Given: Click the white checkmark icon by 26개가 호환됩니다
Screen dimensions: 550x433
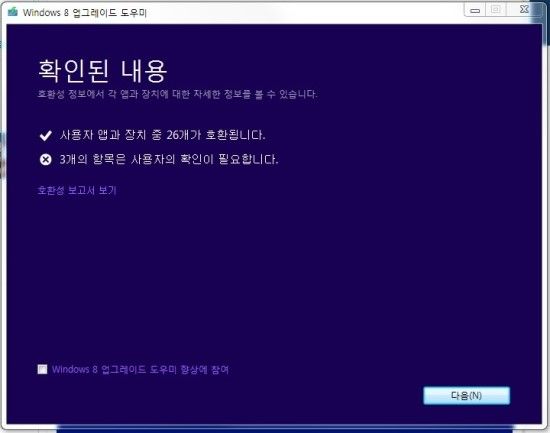Looking at the screenshot, I should click(x=46, y=135).
